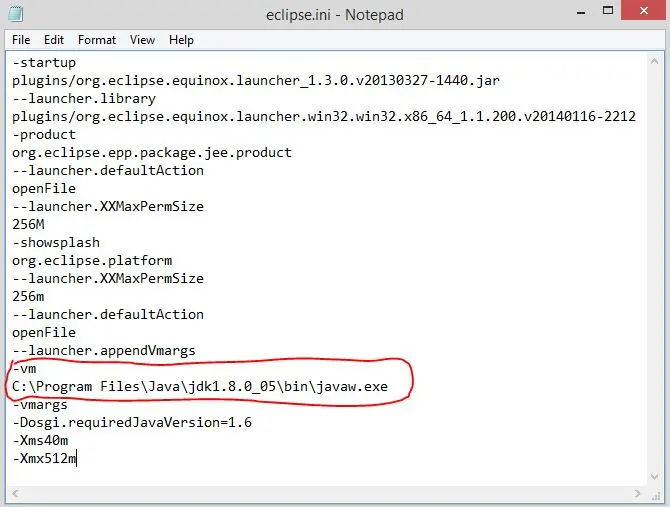
Task: Click the -Xms40m line
Action: [40, 440]
